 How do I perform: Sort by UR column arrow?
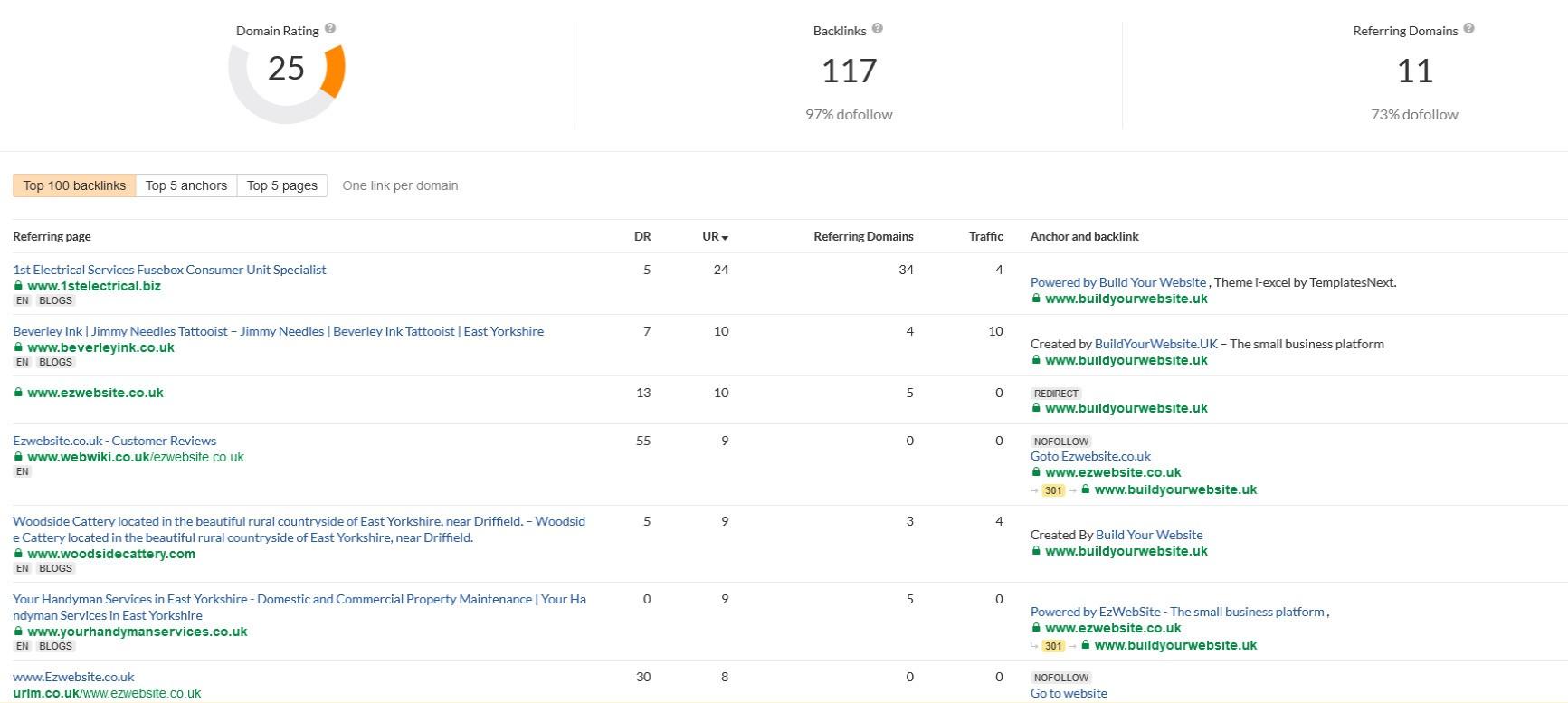[x=725, y=237]
